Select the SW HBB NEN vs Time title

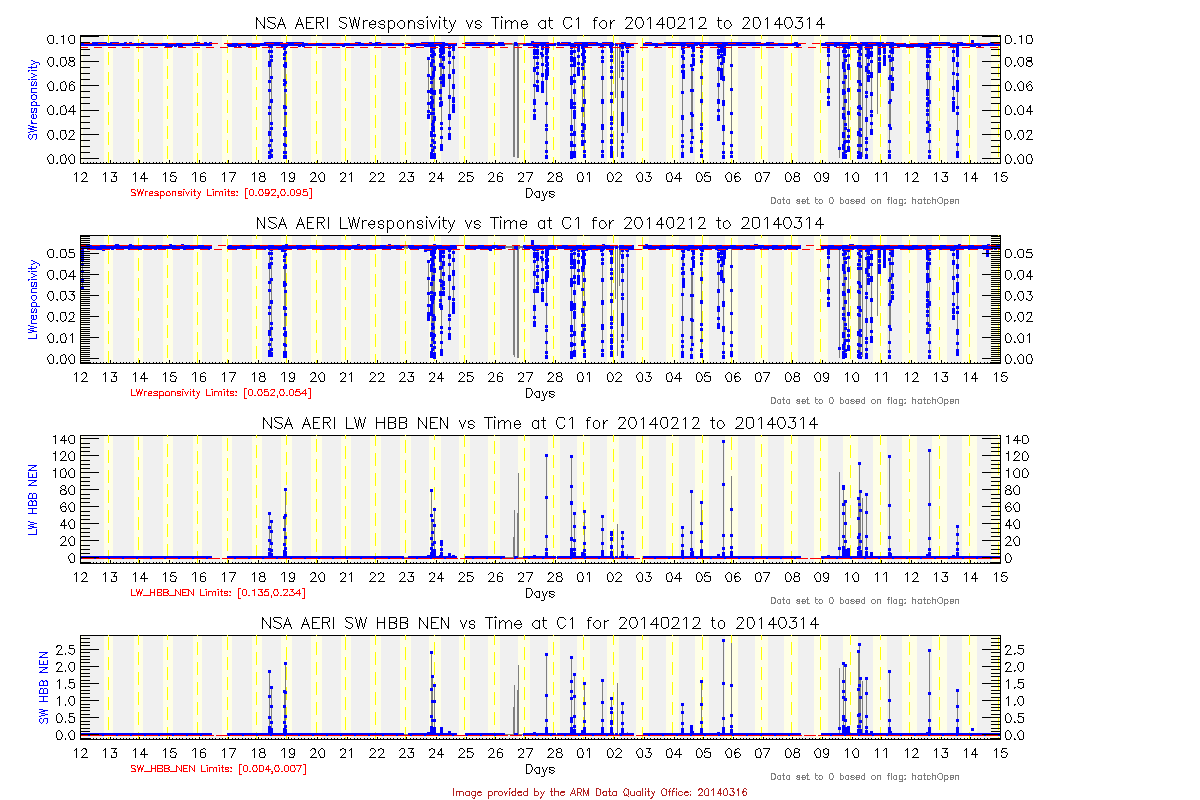(540, 623)
